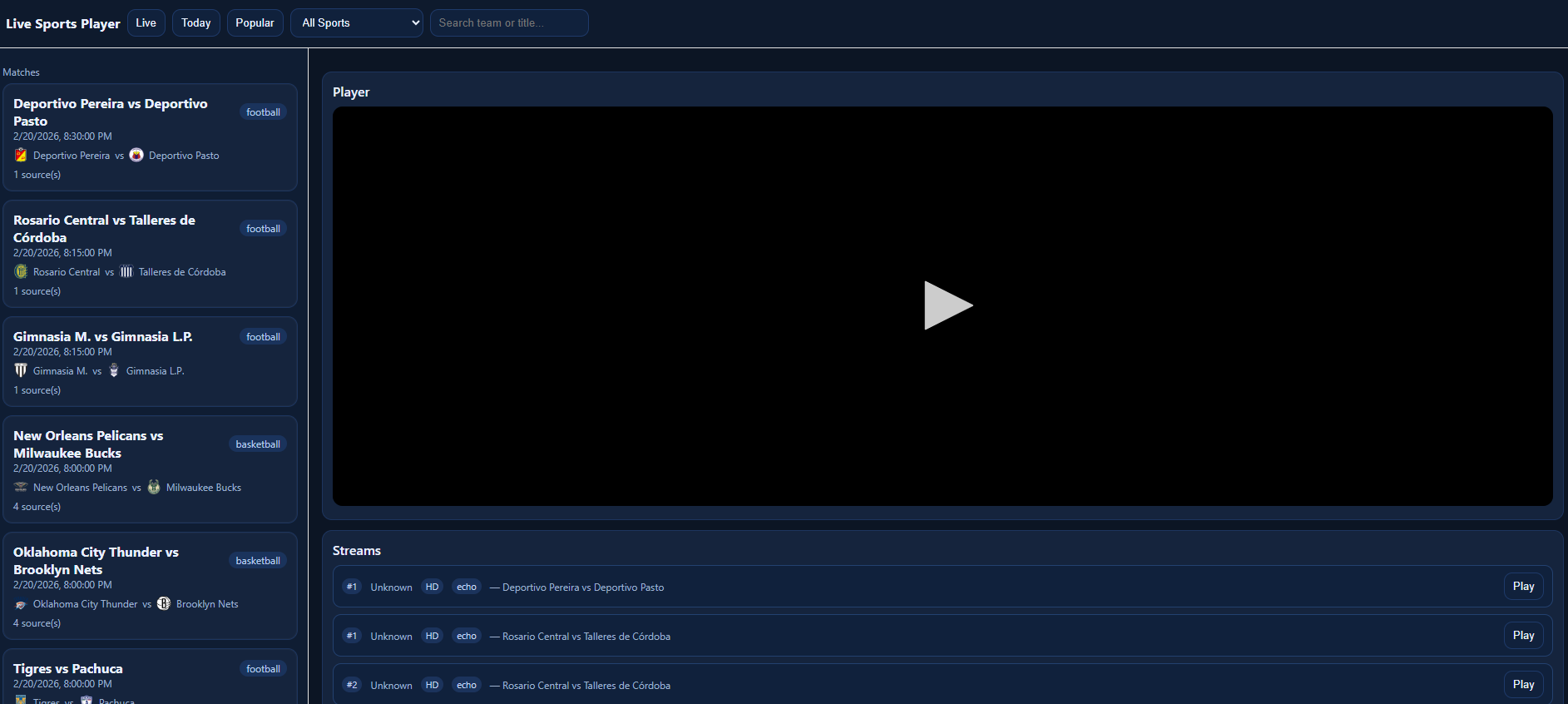
Task: Click '4 source(s)' under Pelicans vs Bucks
Action: pyautogui.click(x=37, y=507)
